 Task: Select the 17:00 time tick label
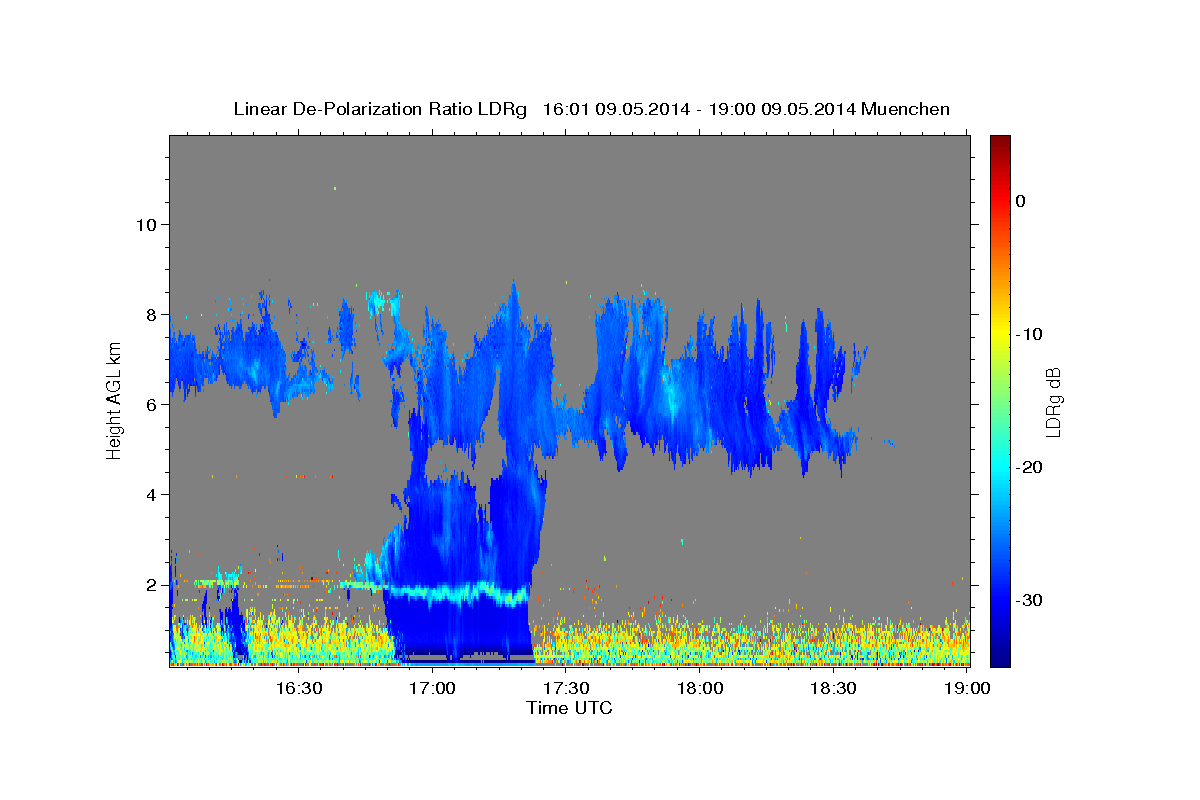pos(432,688)
